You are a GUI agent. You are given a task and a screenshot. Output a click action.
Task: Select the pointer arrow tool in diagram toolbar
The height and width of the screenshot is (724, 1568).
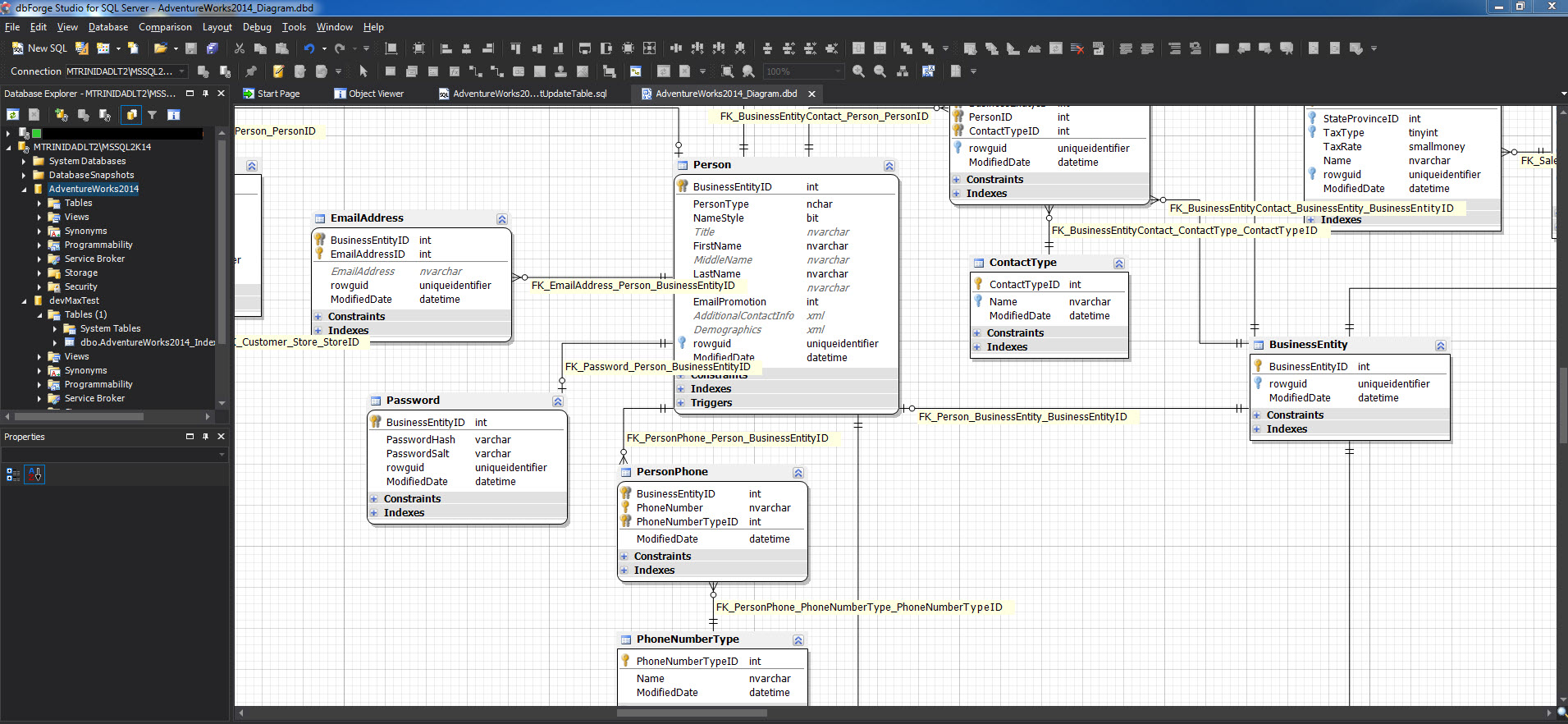click(363, 71)
